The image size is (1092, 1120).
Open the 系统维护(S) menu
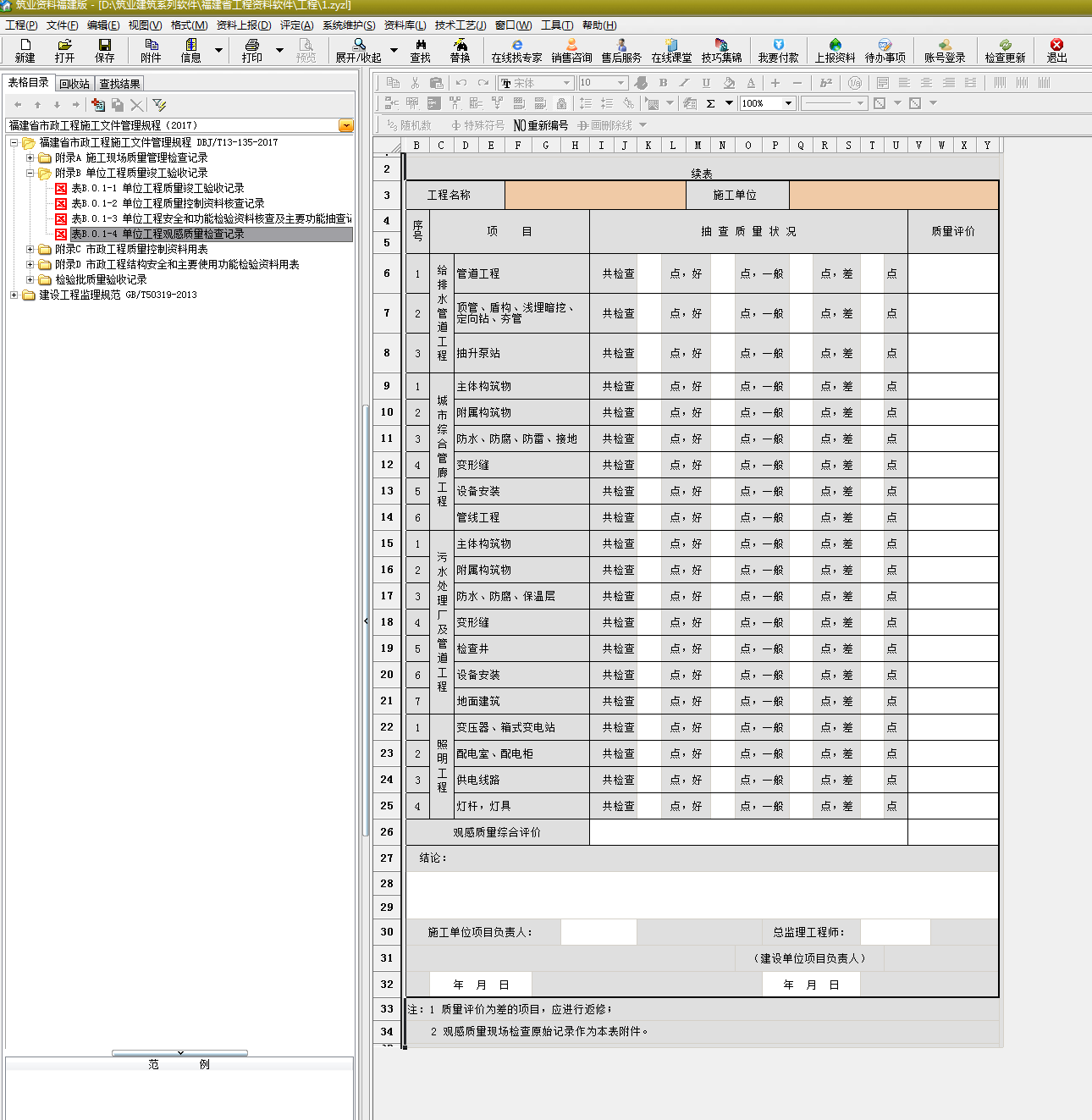pos(349,25)
